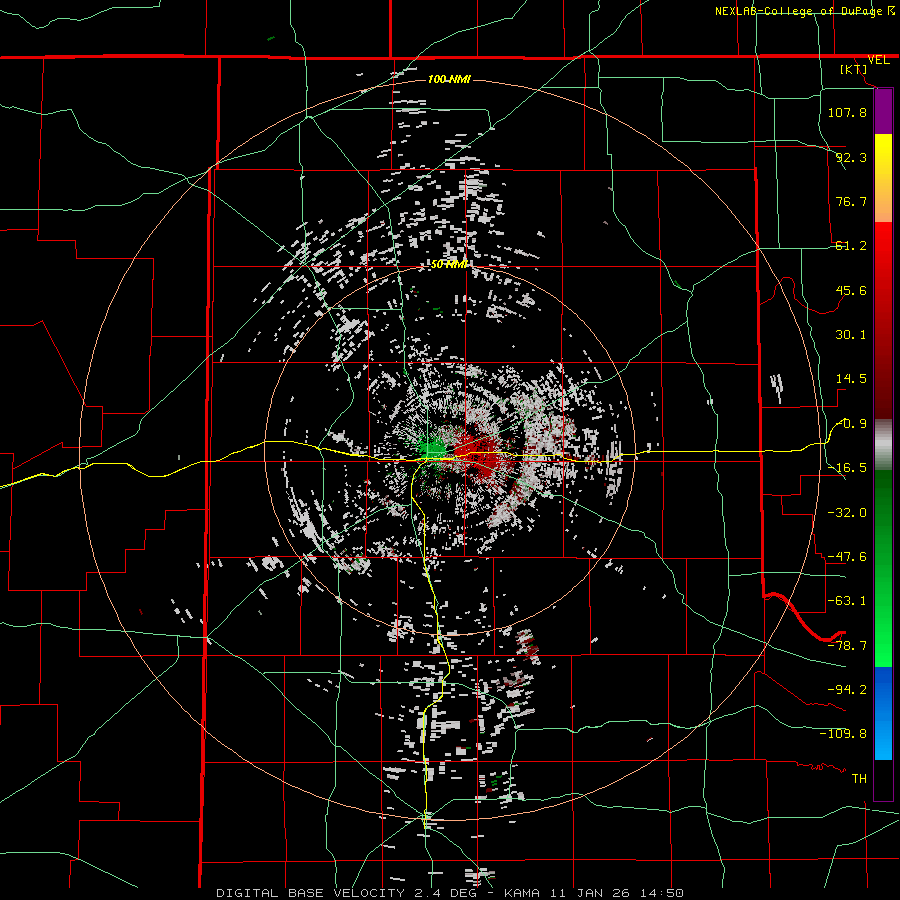Image resolution: width=900 pixels, height=900 pixels.
Task: Click the Digital Base Velocity caption text
Action: 449,893
